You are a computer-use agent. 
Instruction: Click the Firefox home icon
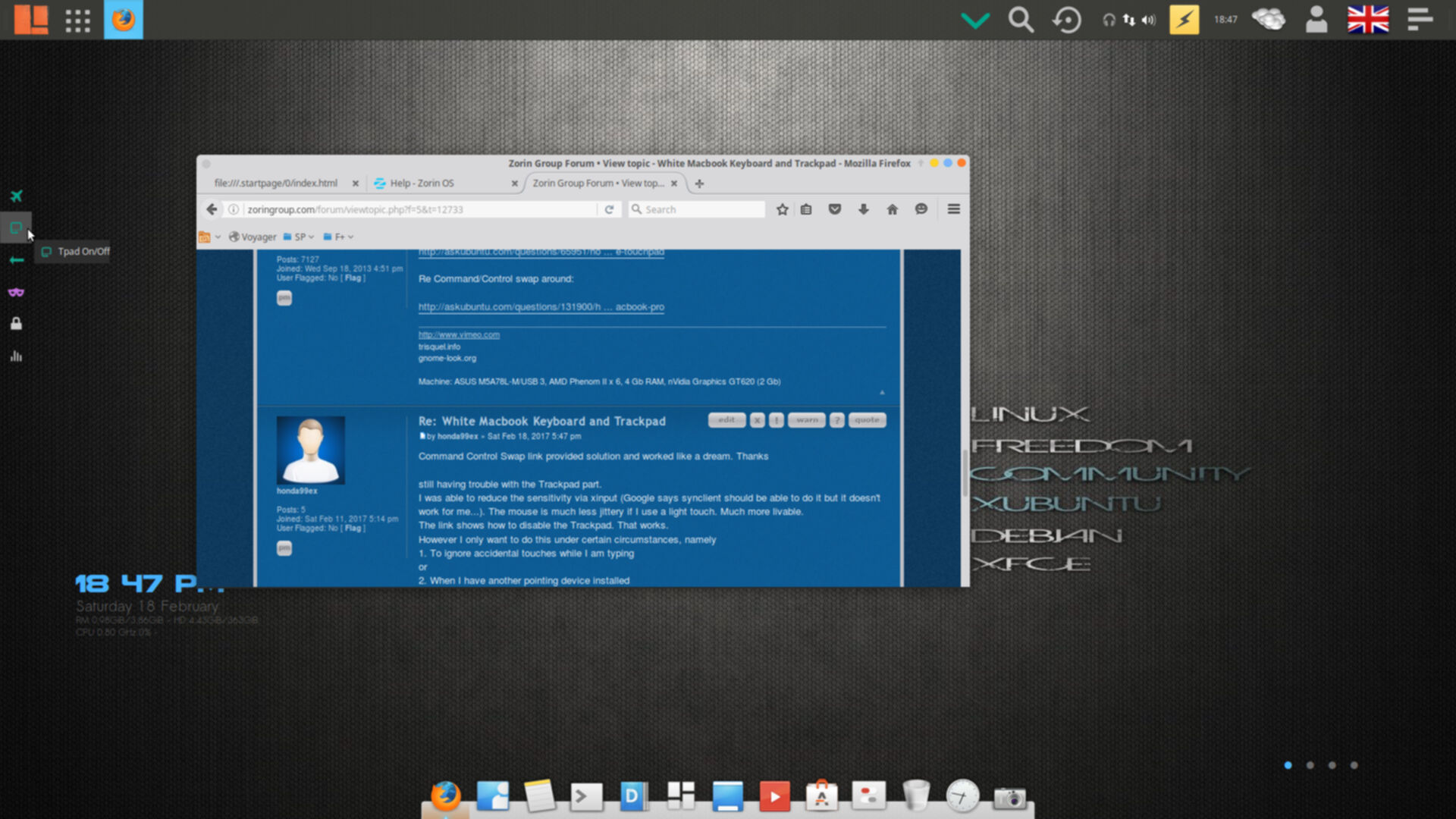[892, 209]
